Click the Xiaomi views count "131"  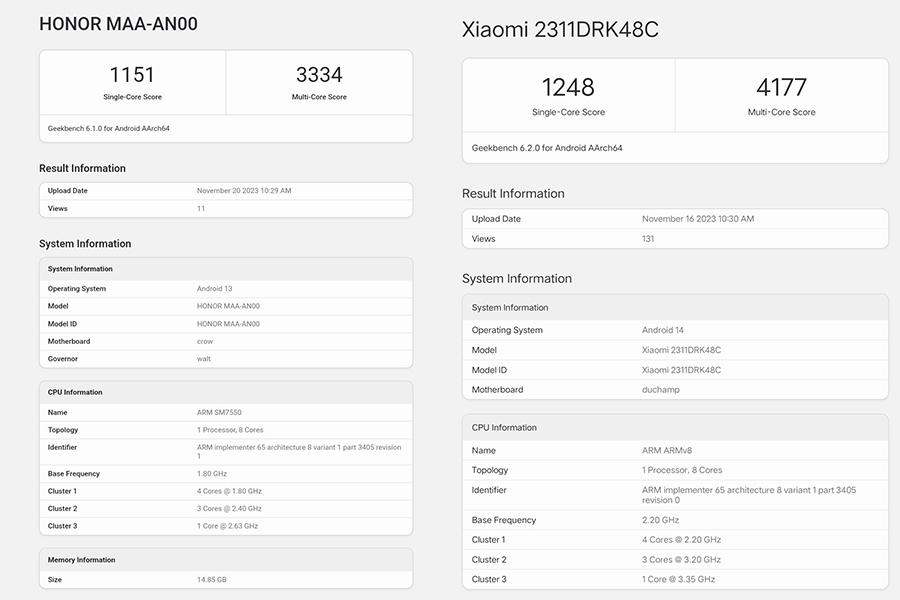click(648, 239)
